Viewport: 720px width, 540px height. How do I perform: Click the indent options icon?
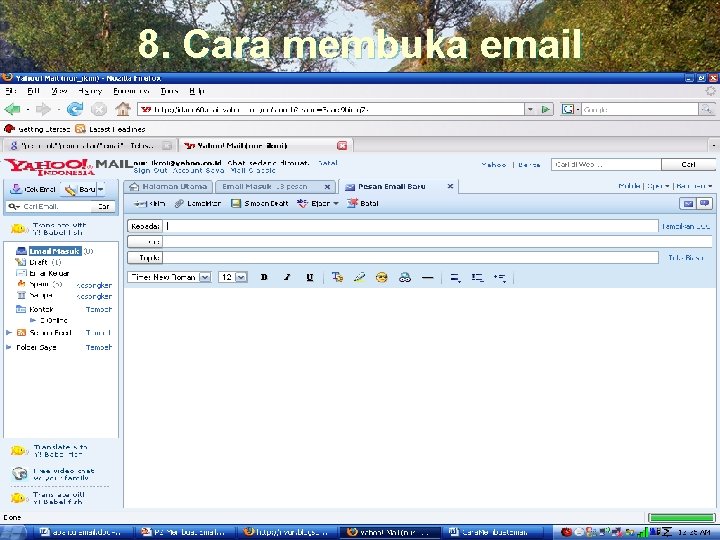point(500,278)
